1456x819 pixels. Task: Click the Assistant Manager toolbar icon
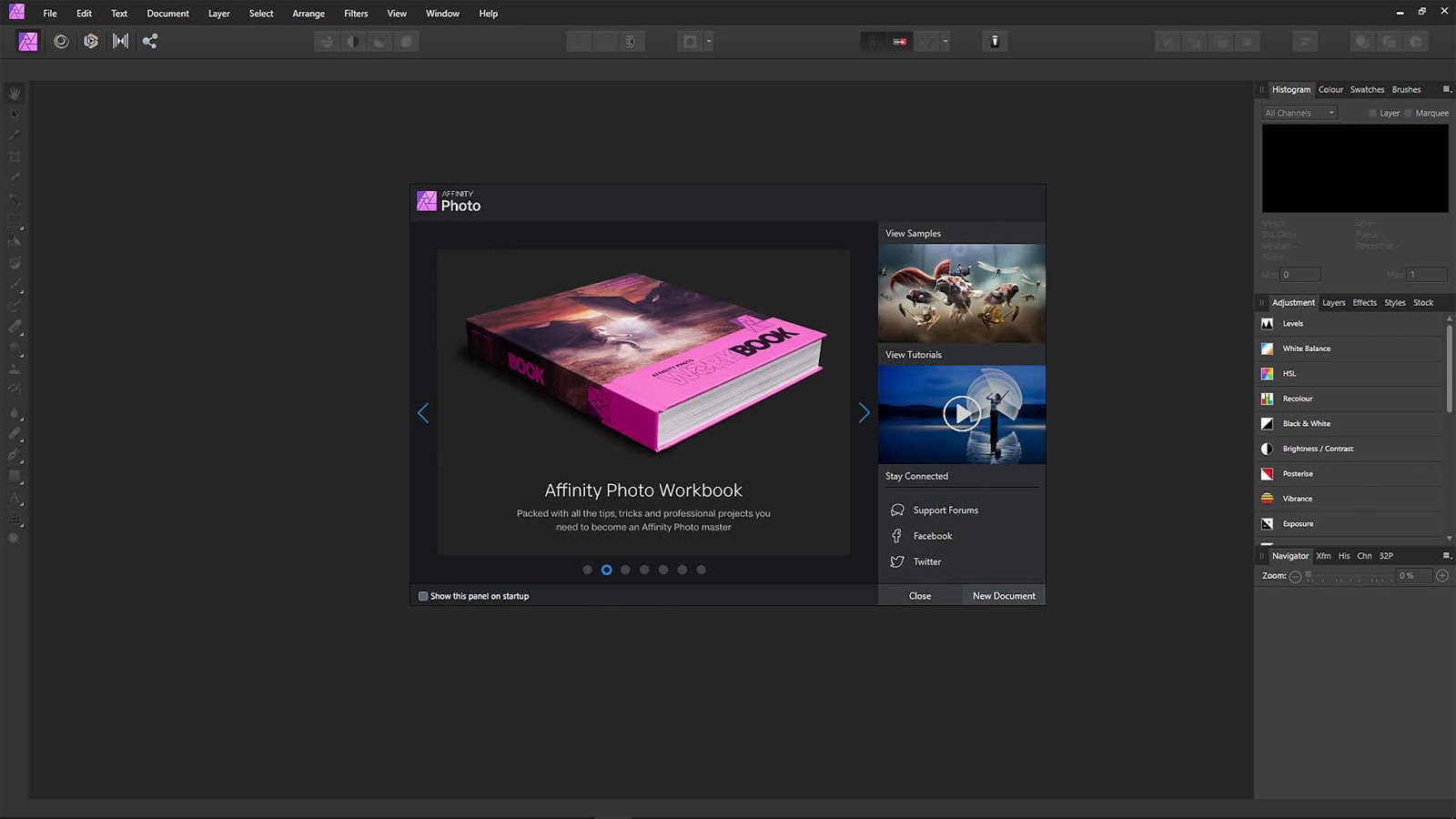pyautogui.click(x=995, y=41)
